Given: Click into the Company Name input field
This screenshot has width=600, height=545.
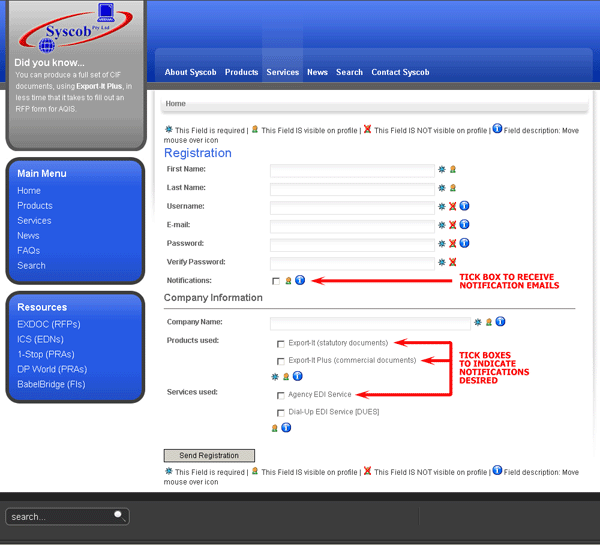Looking at the screenshot, I should tap(369, 323).
